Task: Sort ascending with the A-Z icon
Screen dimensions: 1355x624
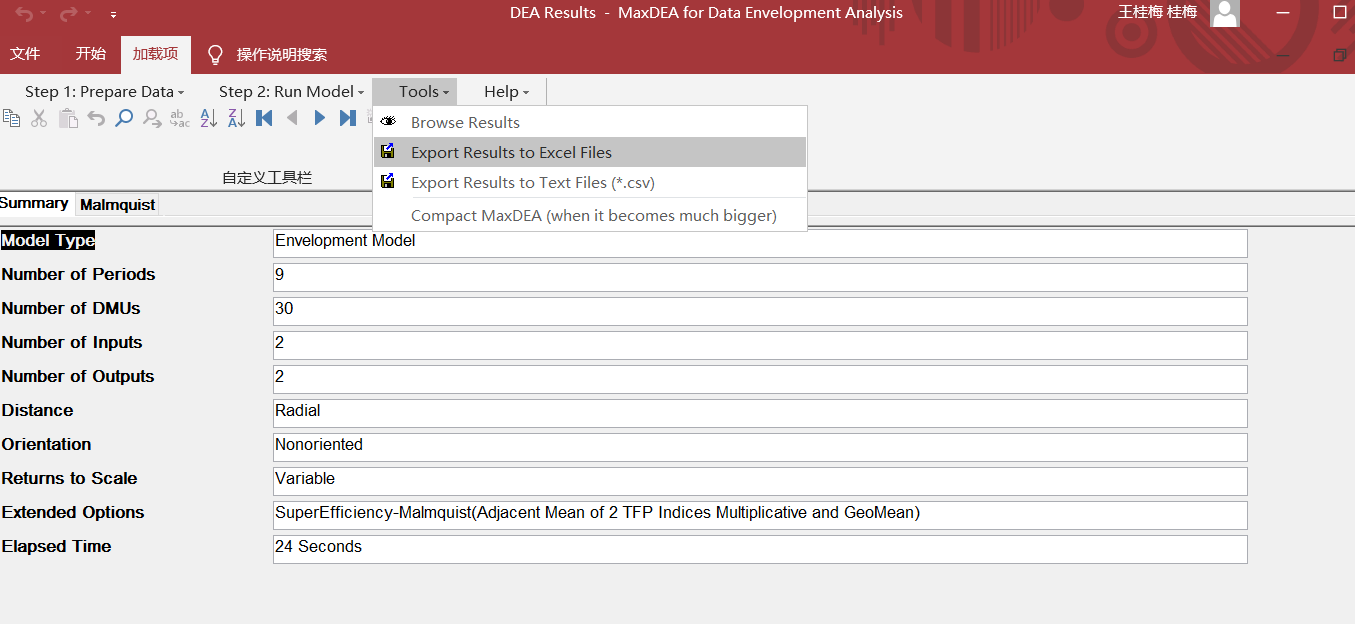Action: tap(208, 118)
